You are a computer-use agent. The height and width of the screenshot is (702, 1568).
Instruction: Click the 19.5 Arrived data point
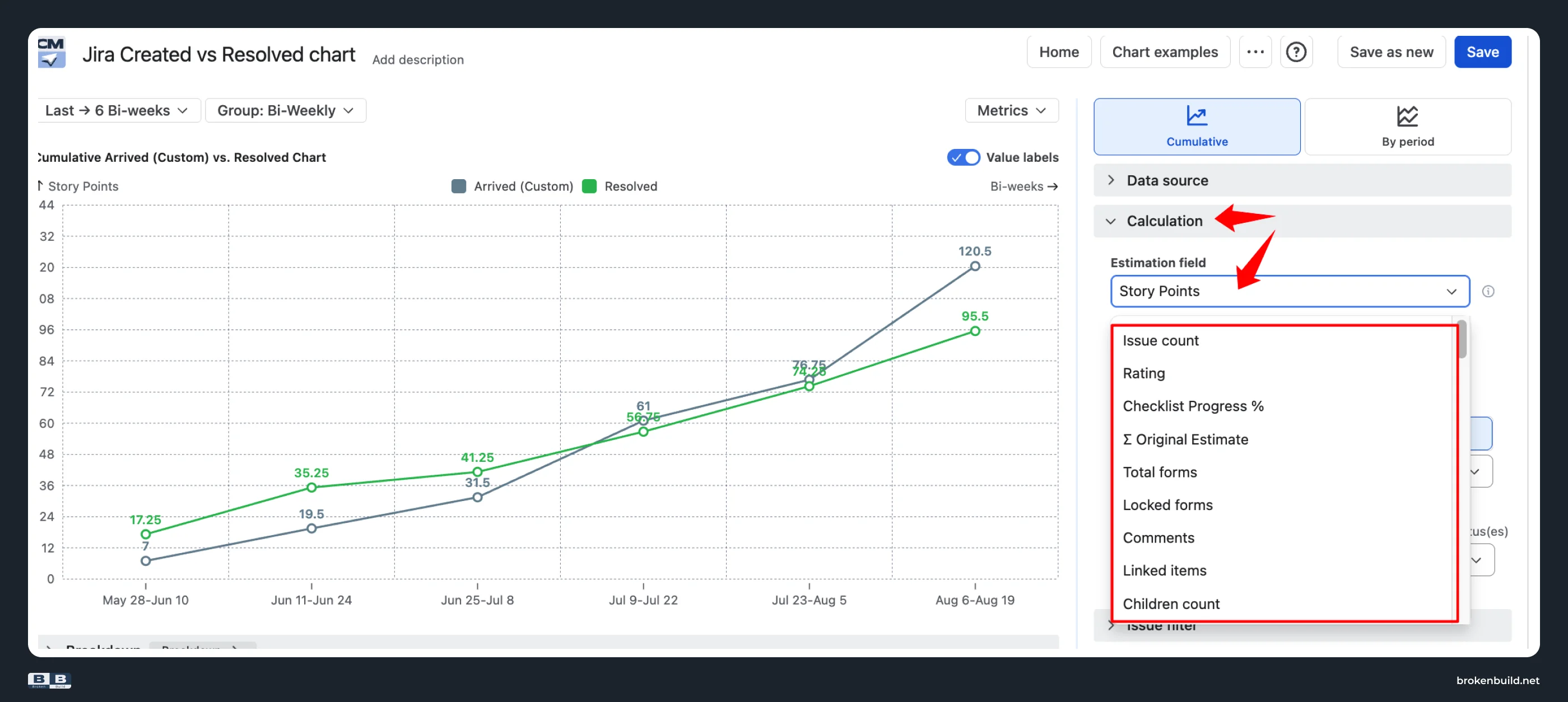[x=311, y=528]
